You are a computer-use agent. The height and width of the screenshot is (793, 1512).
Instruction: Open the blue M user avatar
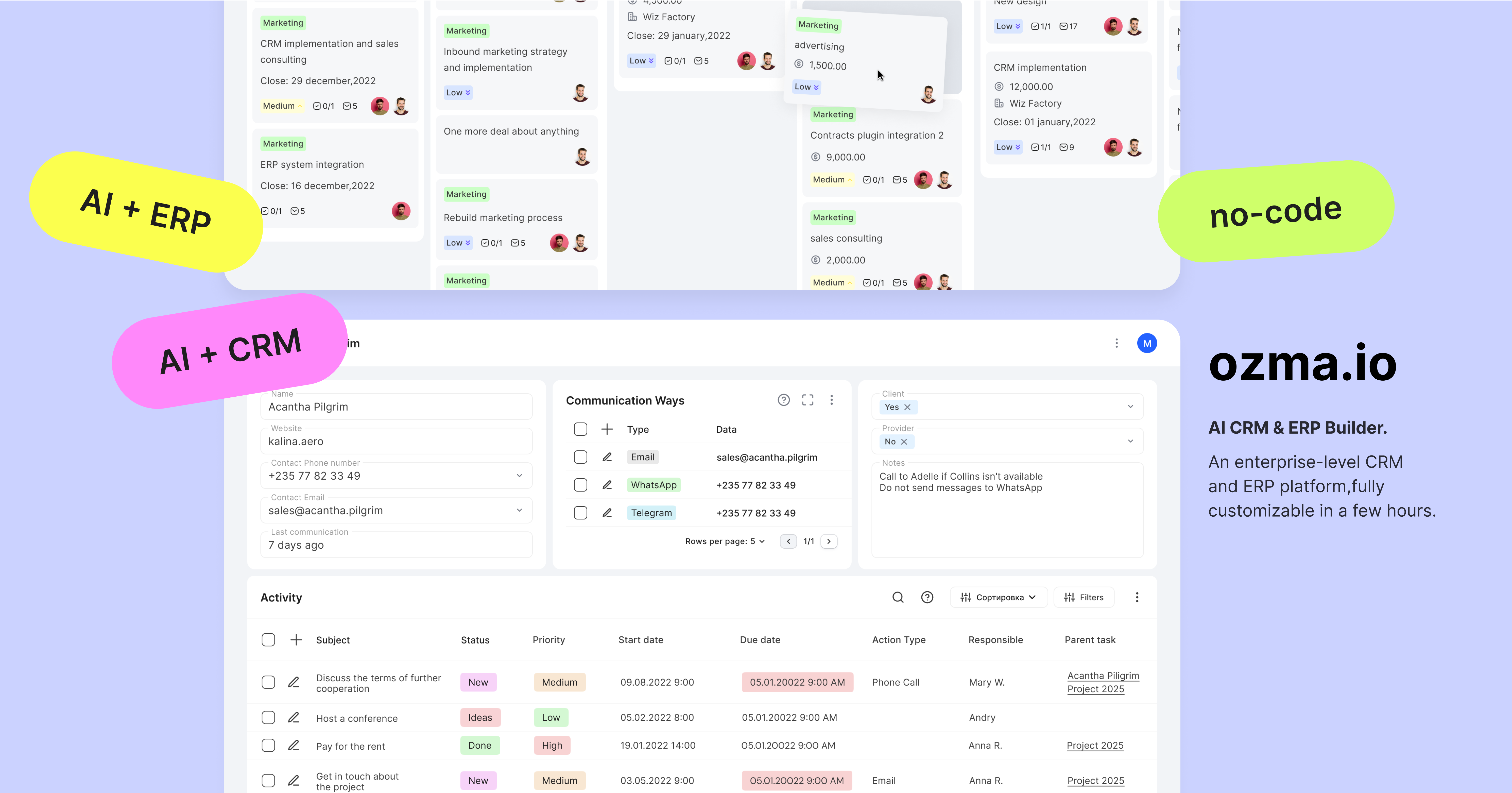coord(1146,343)
